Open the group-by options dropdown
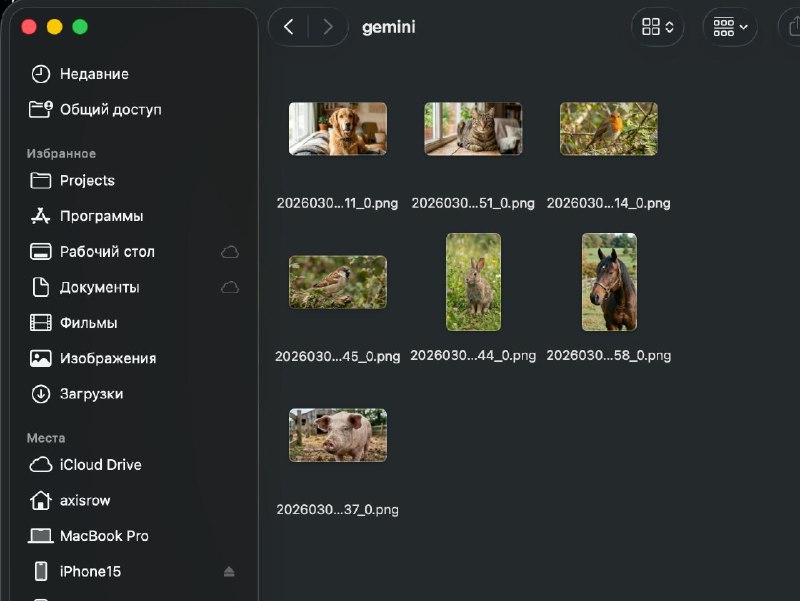 coord(730,27)
